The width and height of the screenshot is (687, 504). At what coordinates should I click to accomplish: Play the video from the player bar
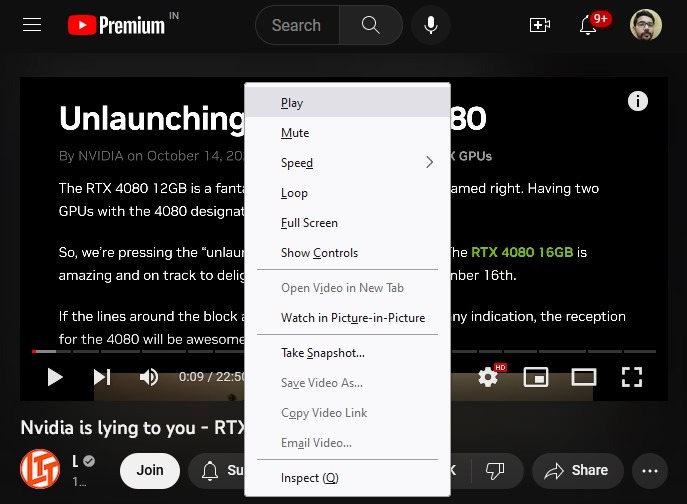(55, 377)
